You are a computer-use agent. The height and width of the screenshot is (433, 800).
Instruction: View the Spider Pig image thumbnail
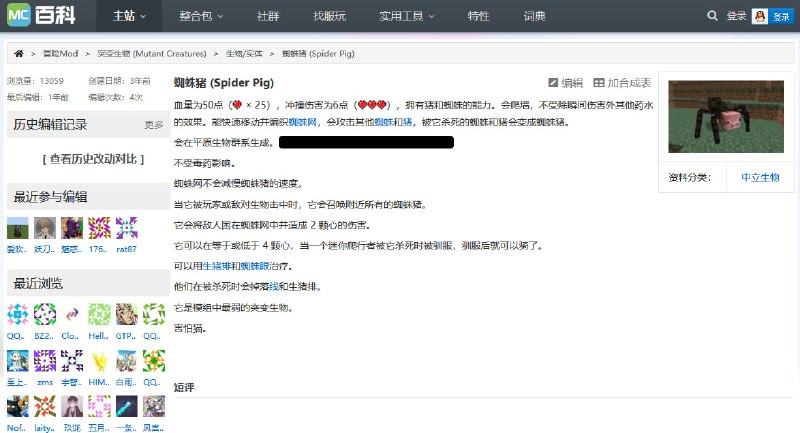pos(726,117)
